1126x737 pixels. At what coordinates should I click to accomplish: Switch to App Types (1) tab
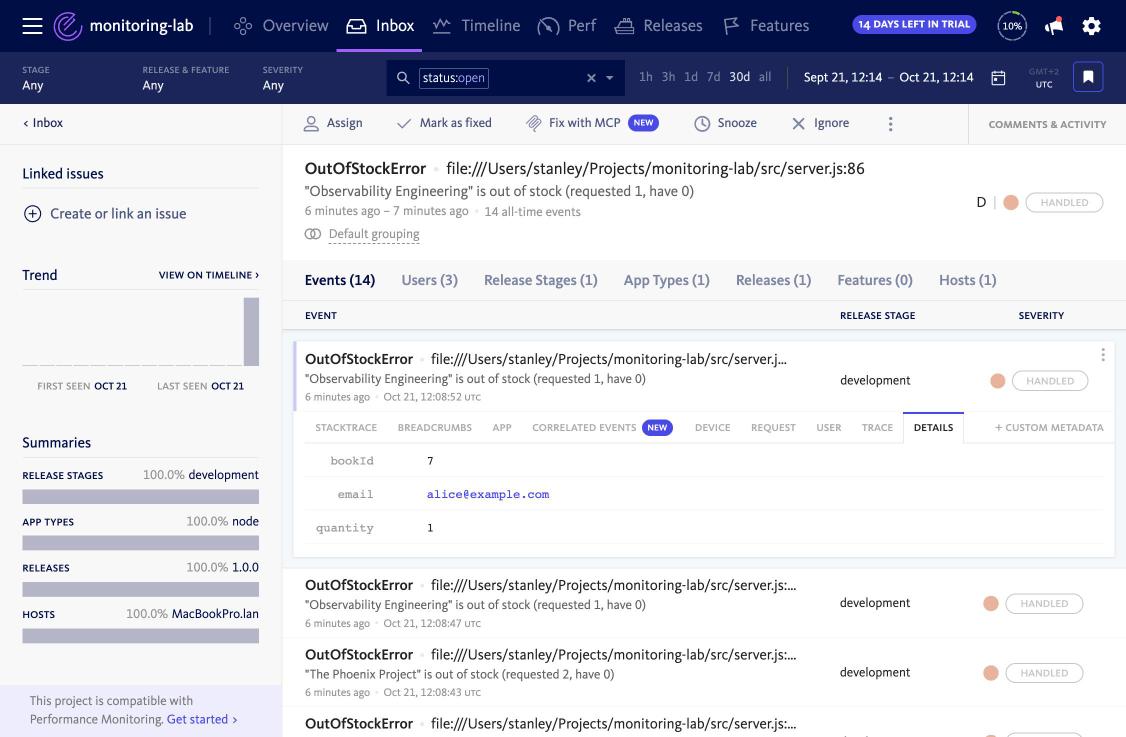click(666, 280)
